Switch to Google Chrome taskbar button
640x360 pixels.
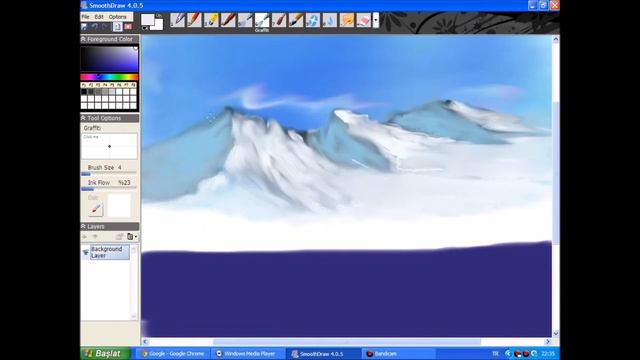point(173,354)
